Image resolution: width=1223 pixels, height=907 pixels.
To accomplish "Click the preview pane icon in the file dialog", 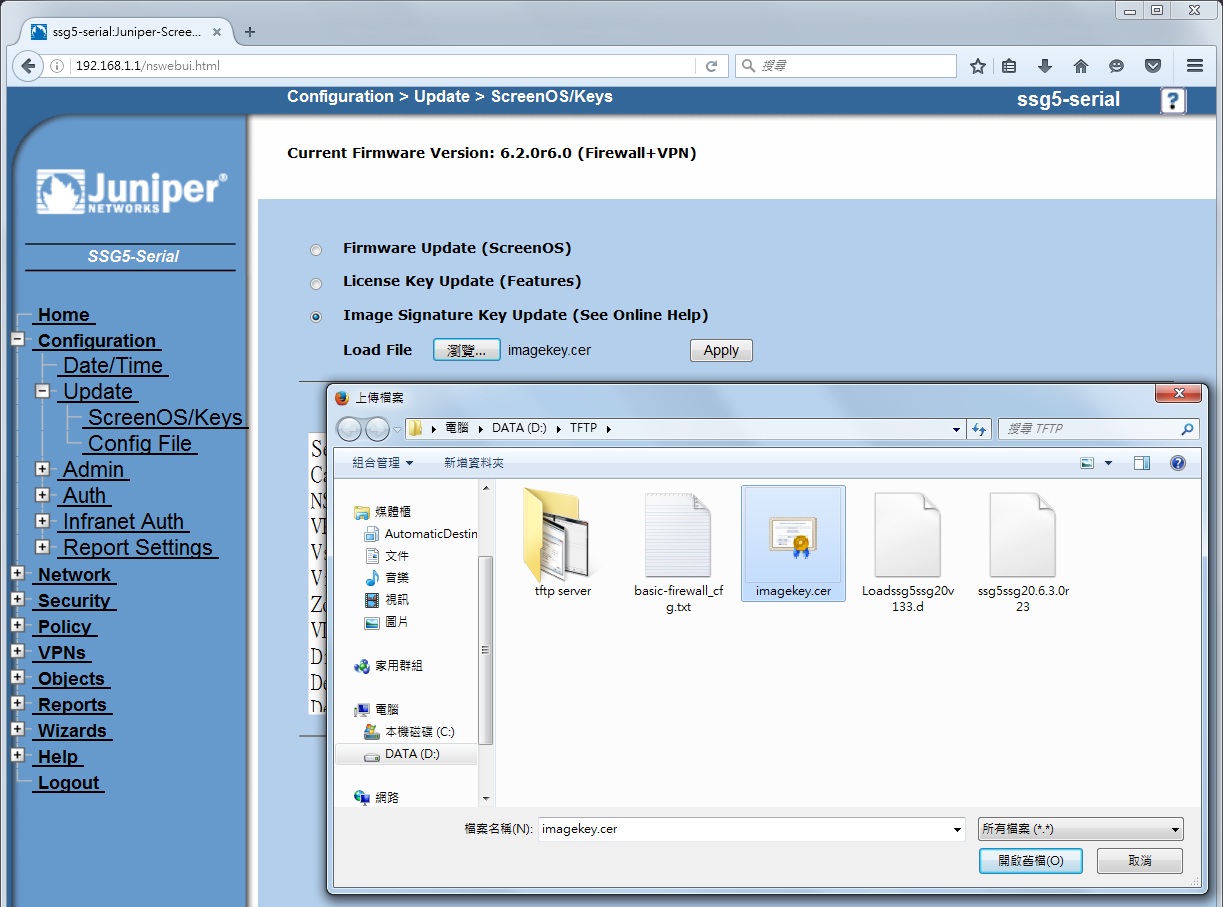I will click(1141, 462).
